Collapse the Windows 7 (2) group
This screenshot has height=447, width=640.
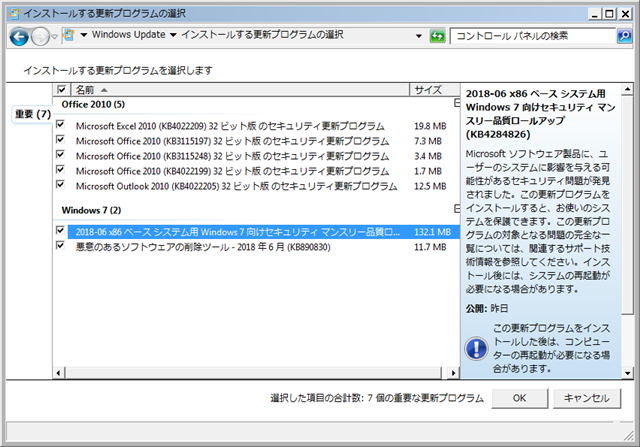pyautogui.click(x=457, y=209)
